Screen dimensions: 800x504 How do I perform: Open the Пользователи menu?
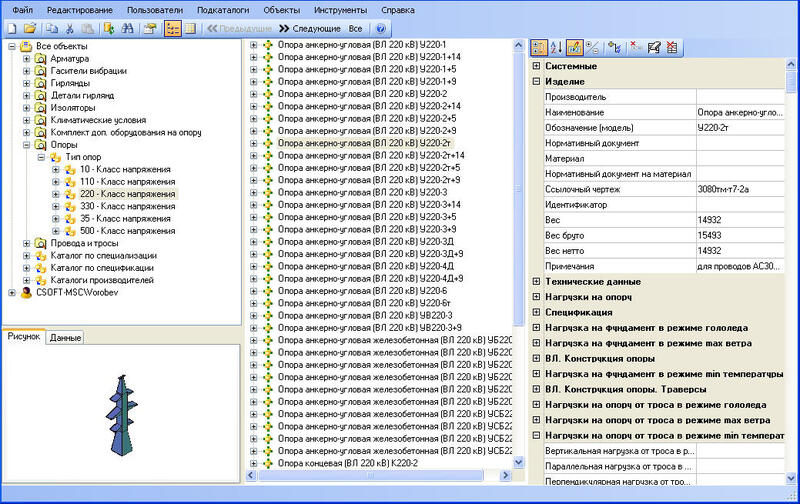[155, 10]
